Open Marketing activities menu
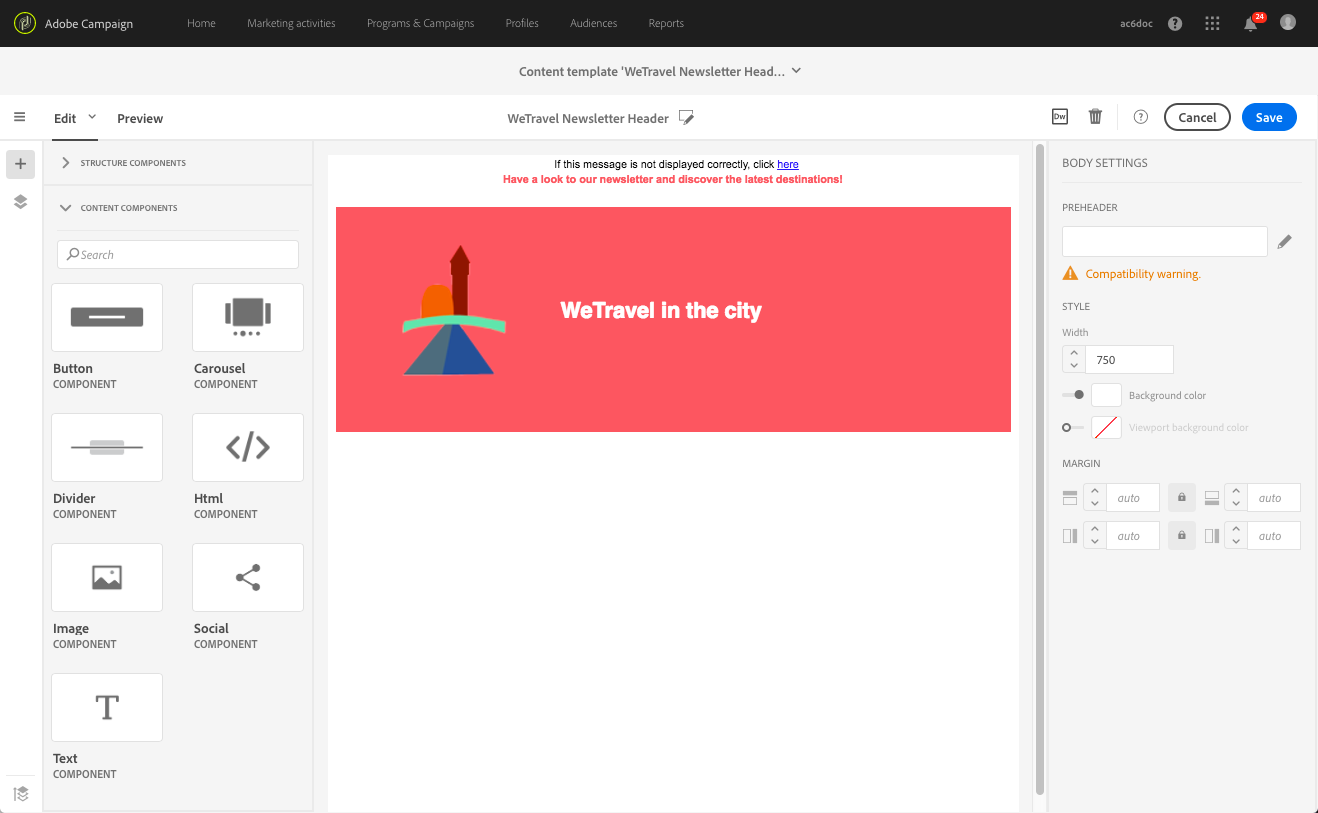1318x813 pixels. tap(291, 23)
